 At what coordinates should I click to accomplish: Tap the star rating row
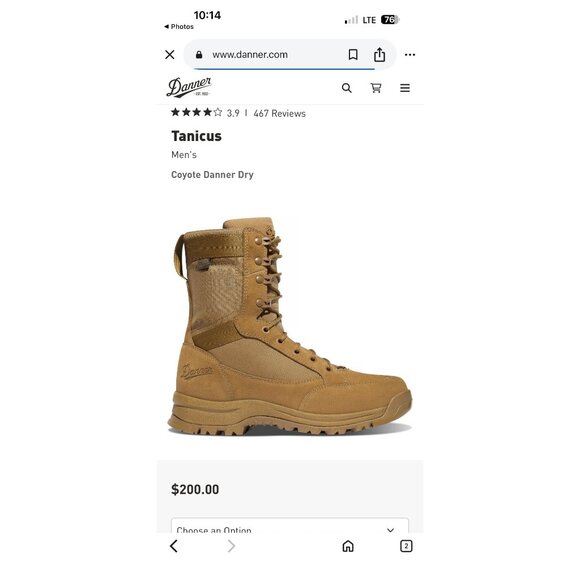(x=196, y=112)
